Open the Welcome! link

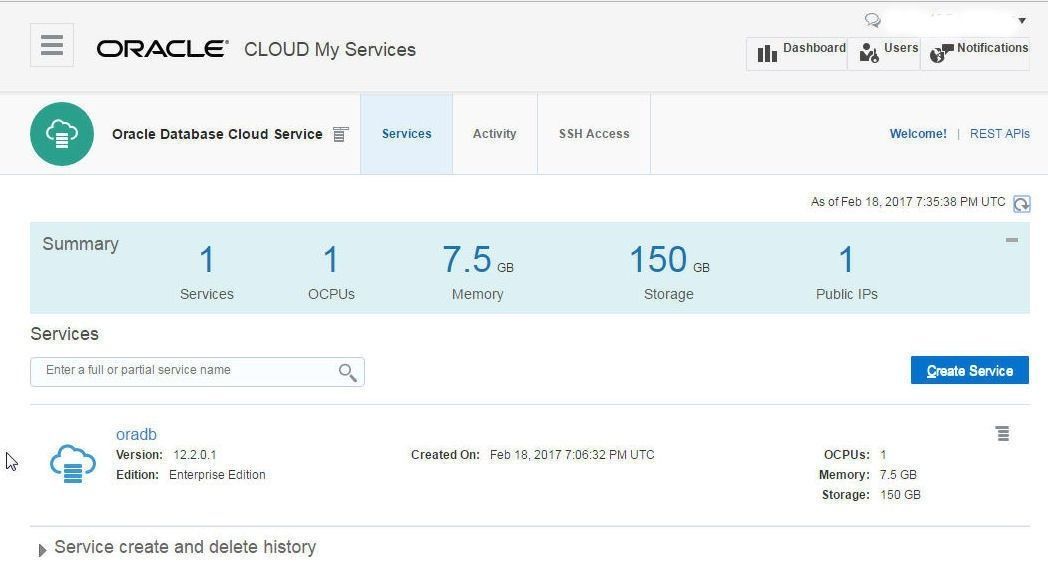click(918, 134)
